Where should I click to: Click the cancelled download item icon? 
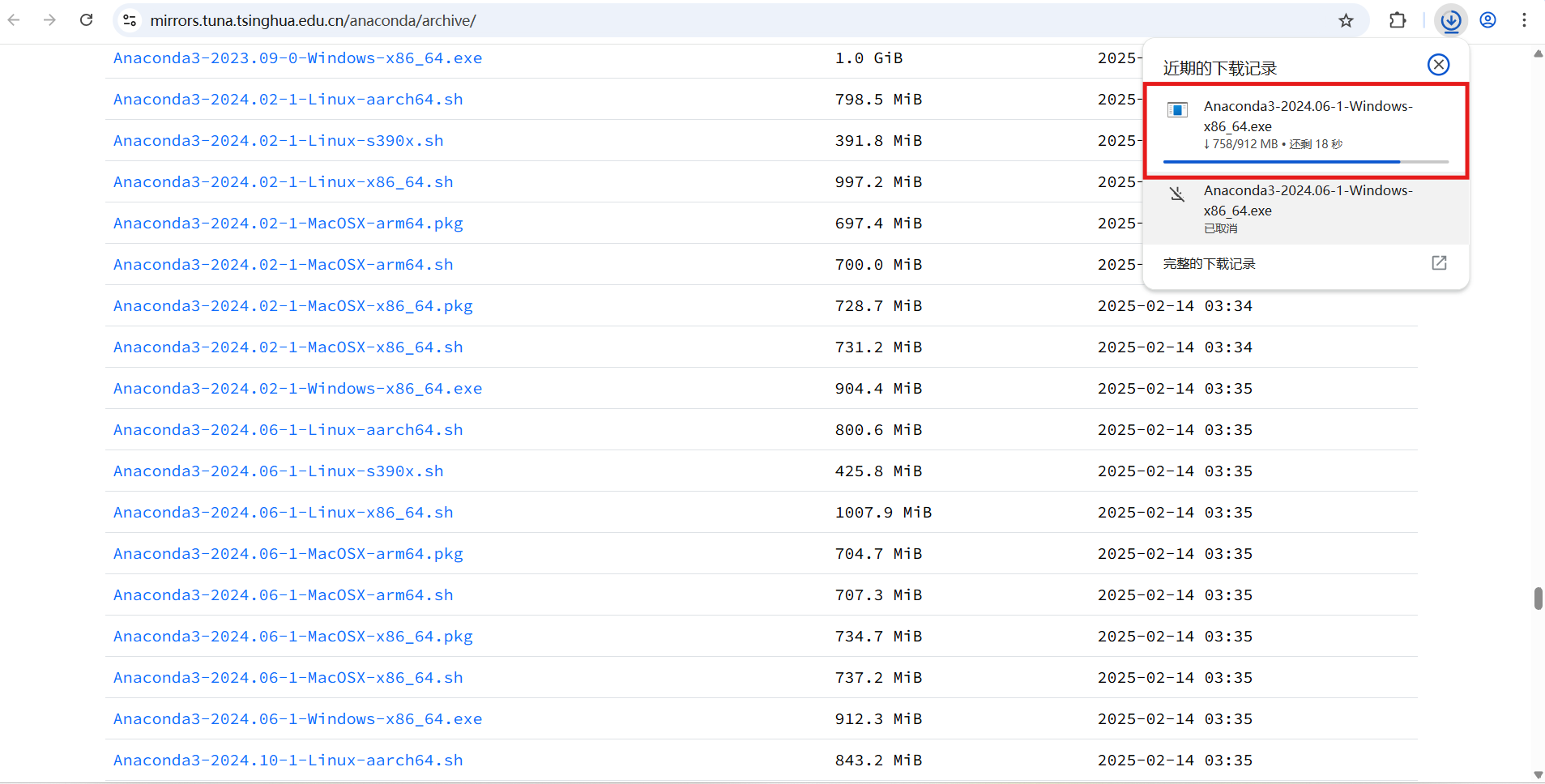point(1177,194)
